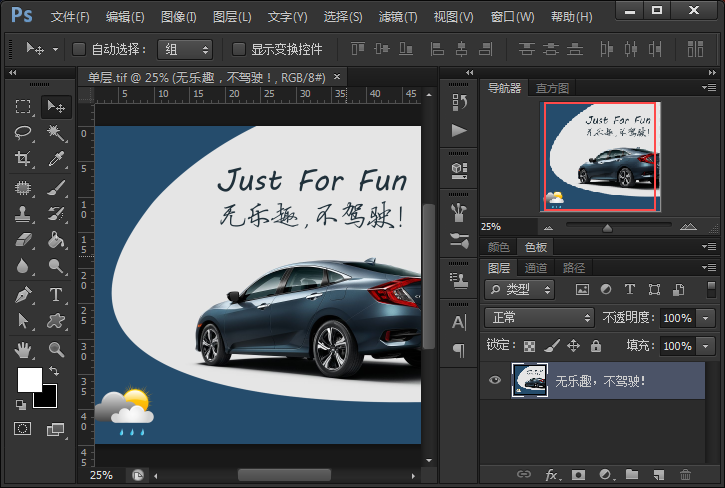This screenshot has height=488, width=725.
Task: Switch to the 通道 tab
Action: 536,268
